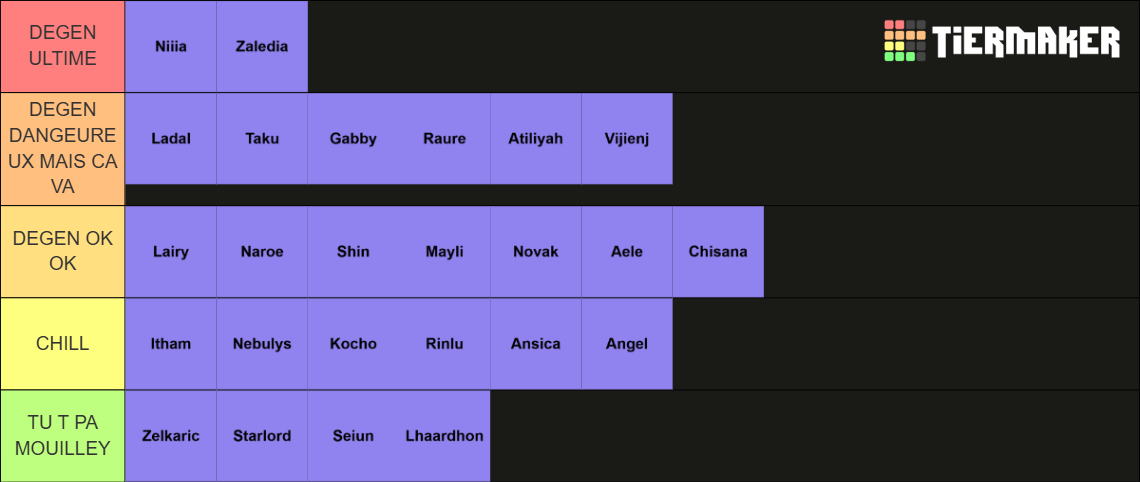Select the Angel tile

click(x=627, y=344)
